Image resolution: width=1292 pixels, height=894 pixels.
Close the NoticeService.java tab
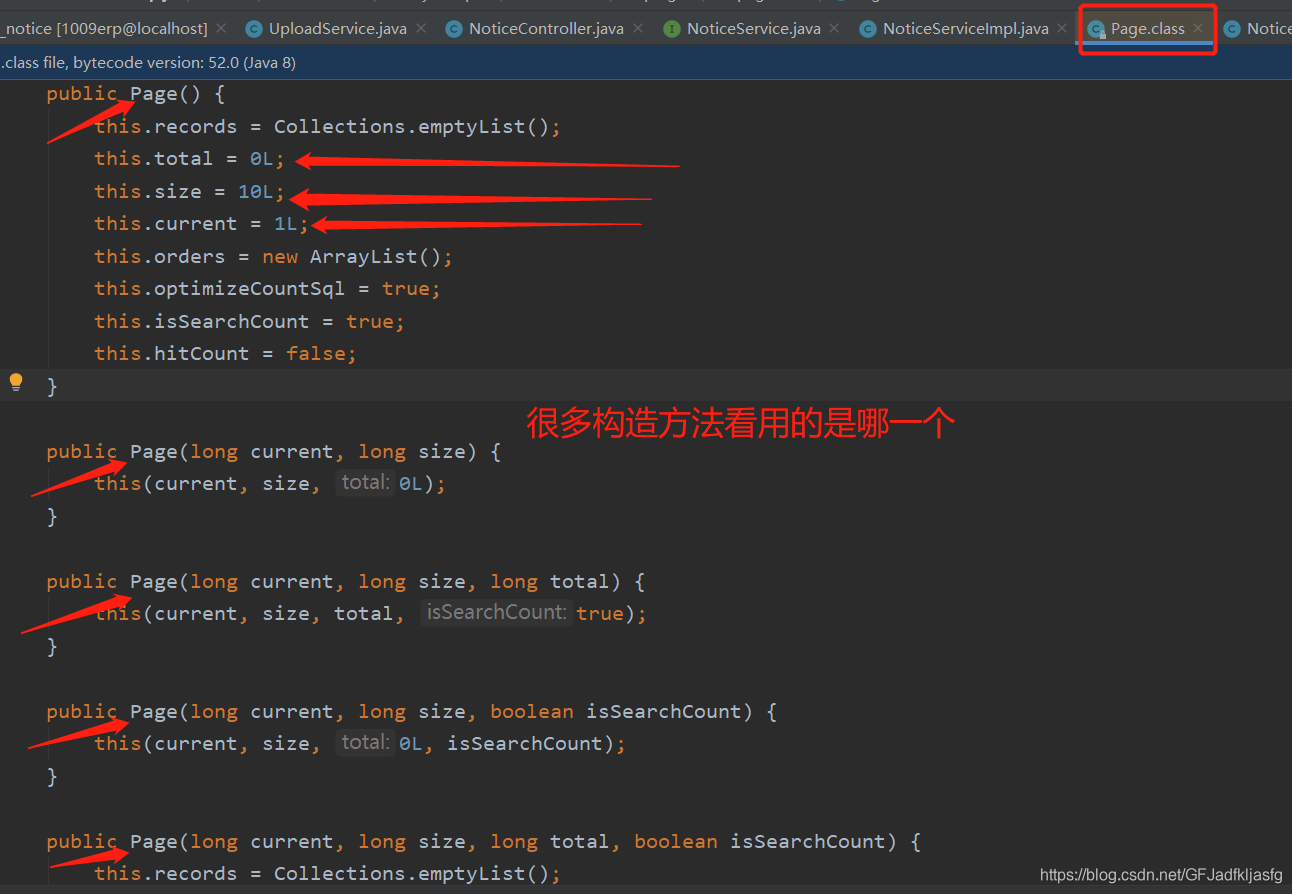(x=835, y=28)
